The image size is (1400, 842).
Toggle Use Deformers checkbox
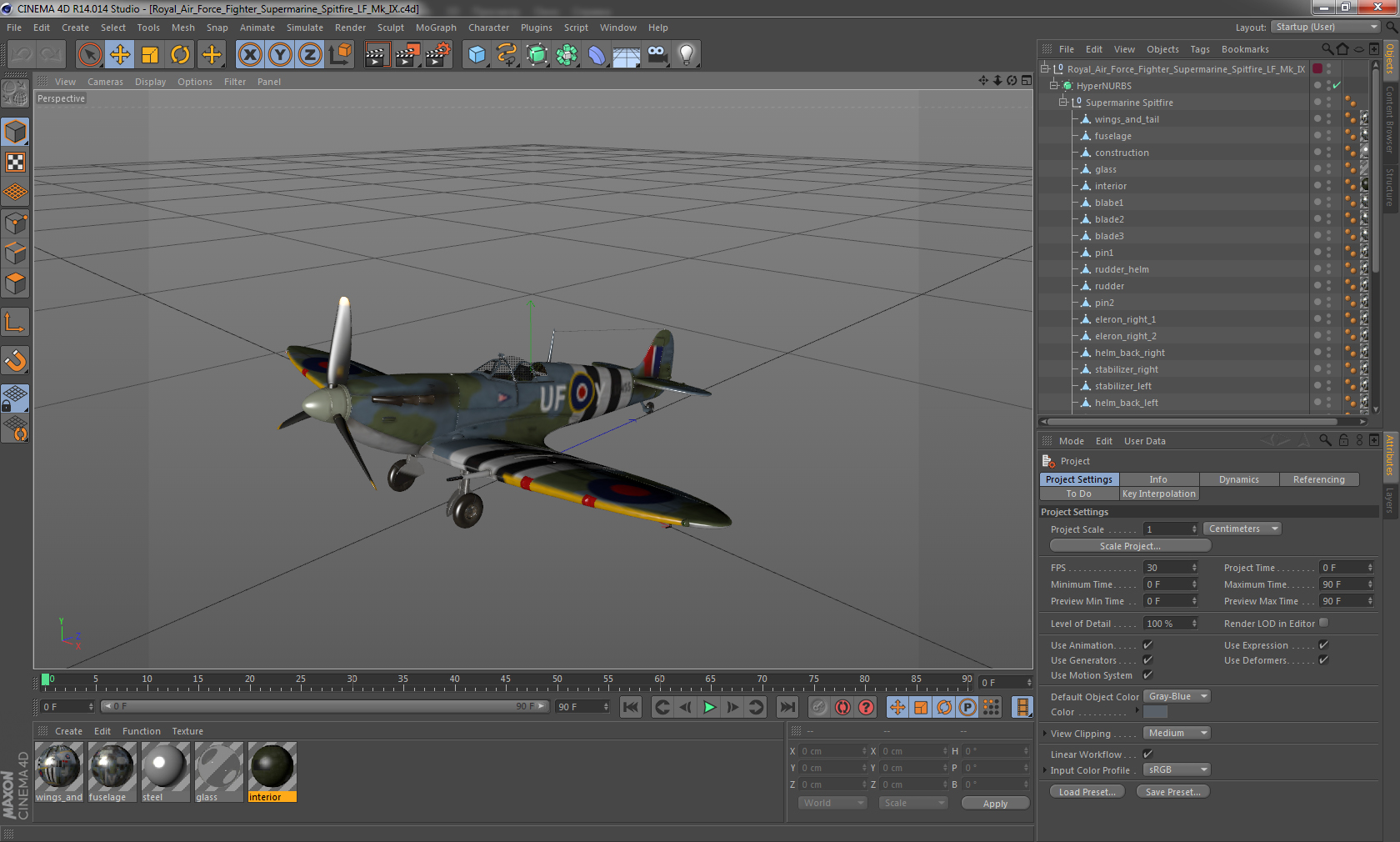(x=1323, y=660)
